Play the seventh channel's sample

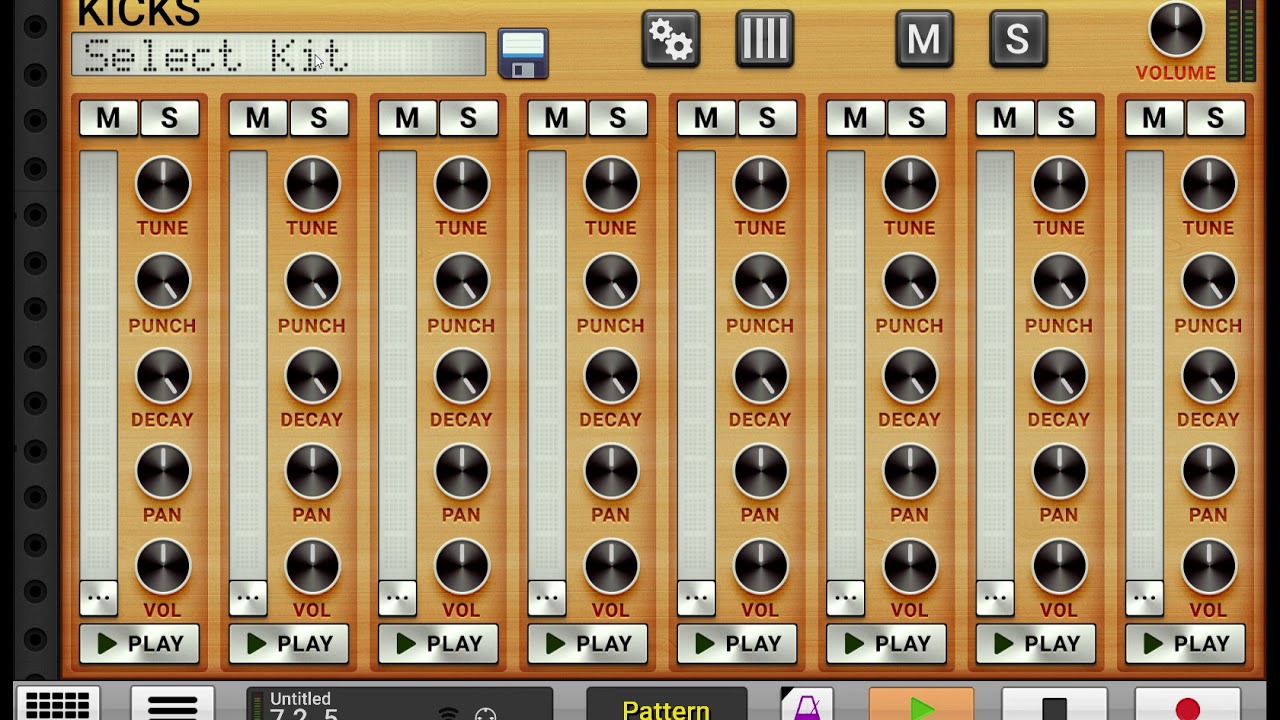(1036, 644)
